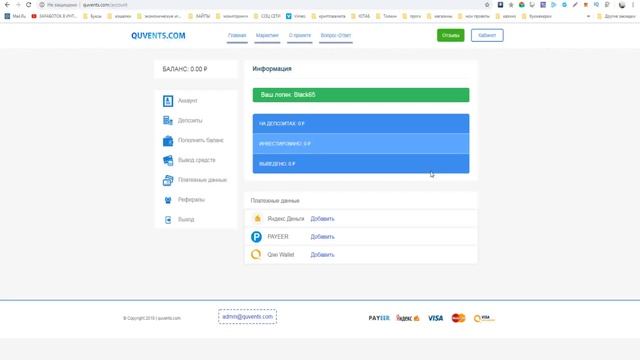Image resolution: width=640 pixels, height=360 pixels.
Task: Go to the О проекте nav tab
Action: (x=300, y=36)
